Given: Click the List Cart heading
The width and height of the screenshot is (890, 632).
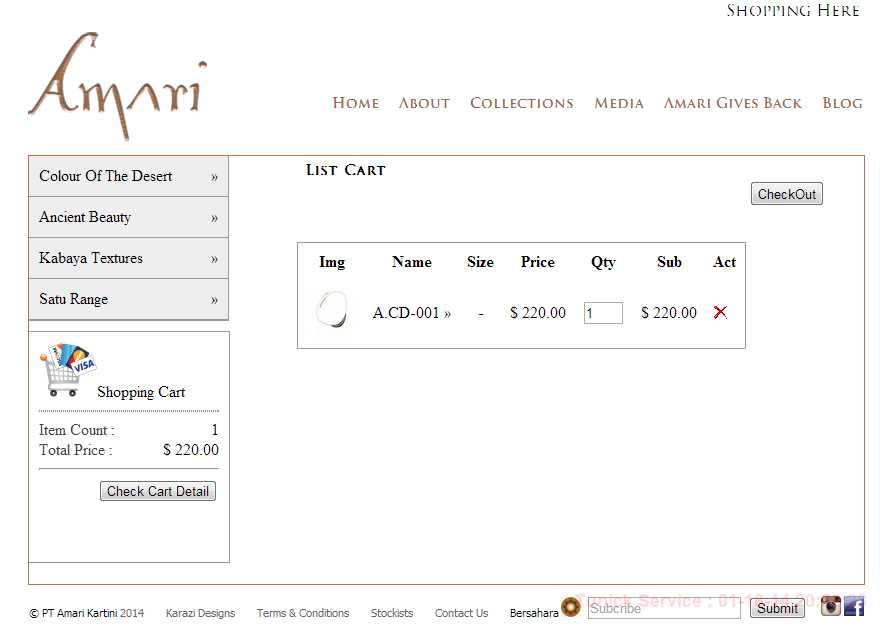Looking at the screenshot, I should pos(346,170).
